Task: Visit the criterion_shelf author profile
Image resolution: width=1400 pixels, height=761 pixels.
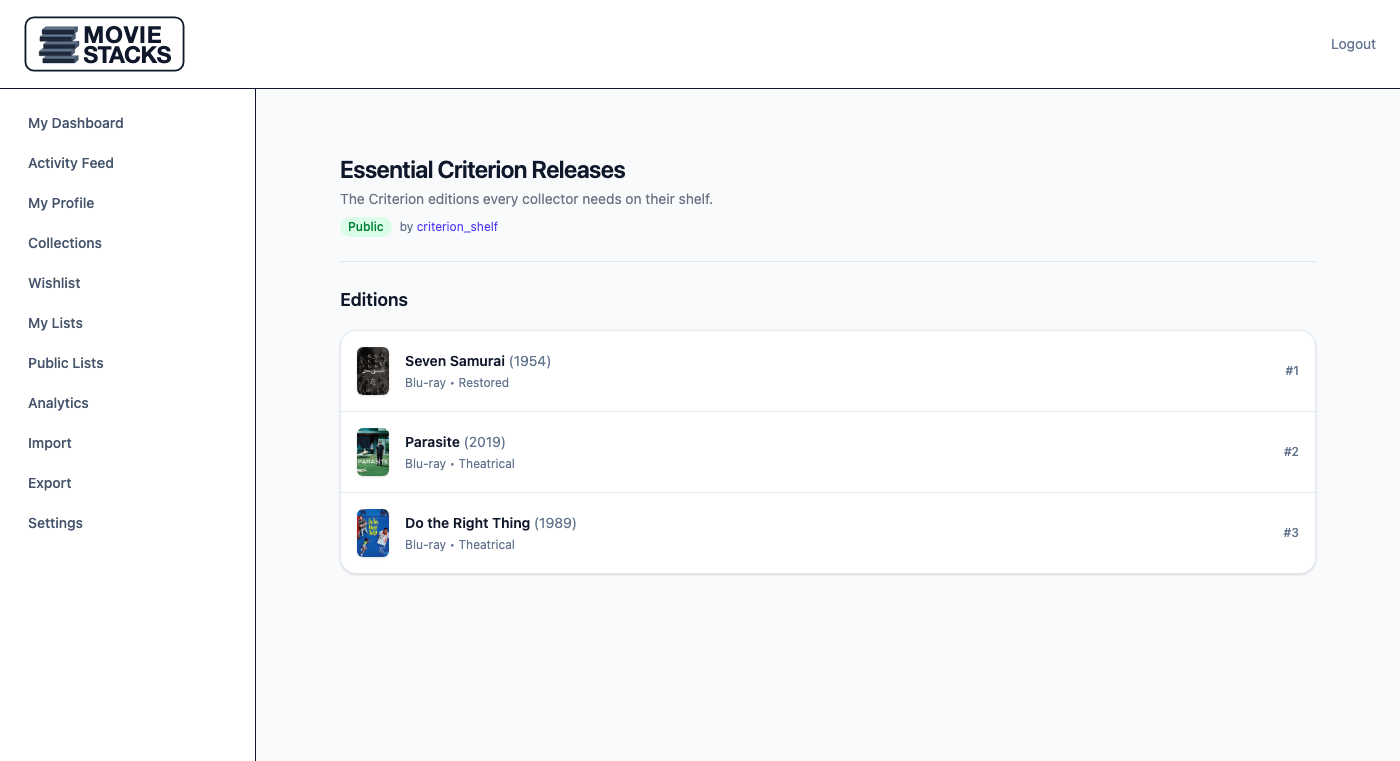Action: point(457,227)
